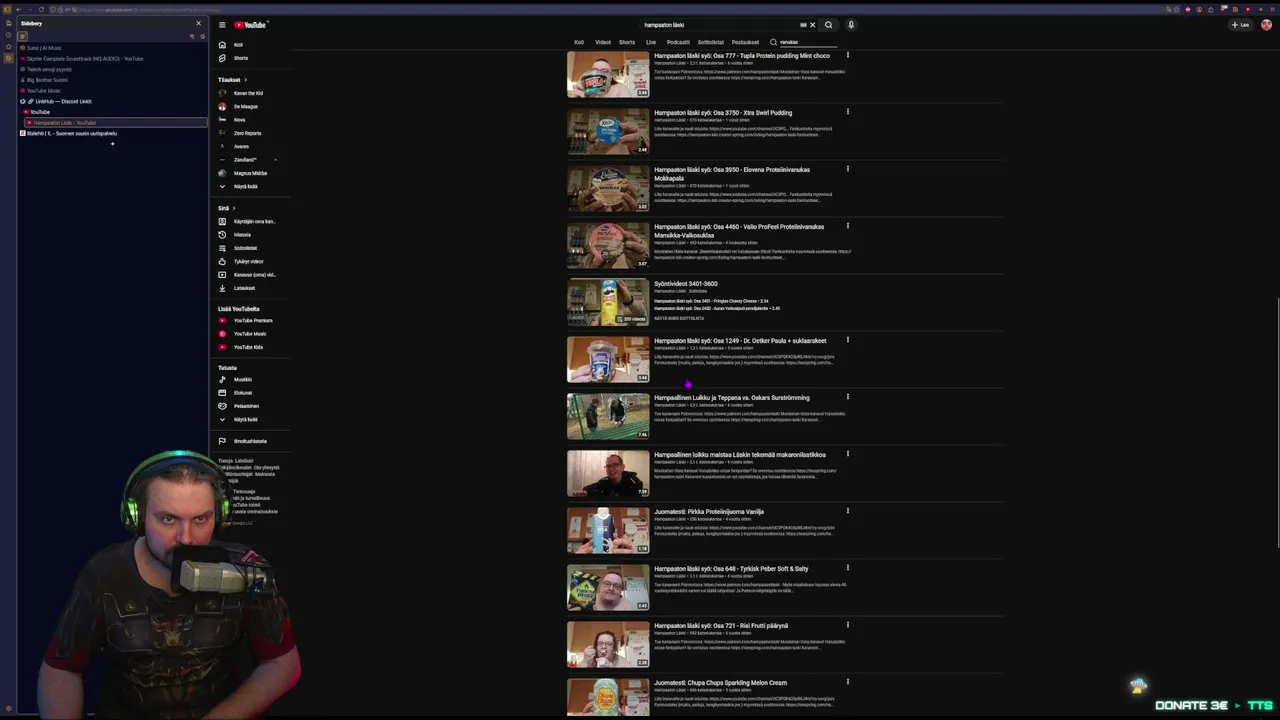Open the Xtra Swirl Pudding video thumbnail
Screen dimensions: 1280x720
click(x=608, y=132)
